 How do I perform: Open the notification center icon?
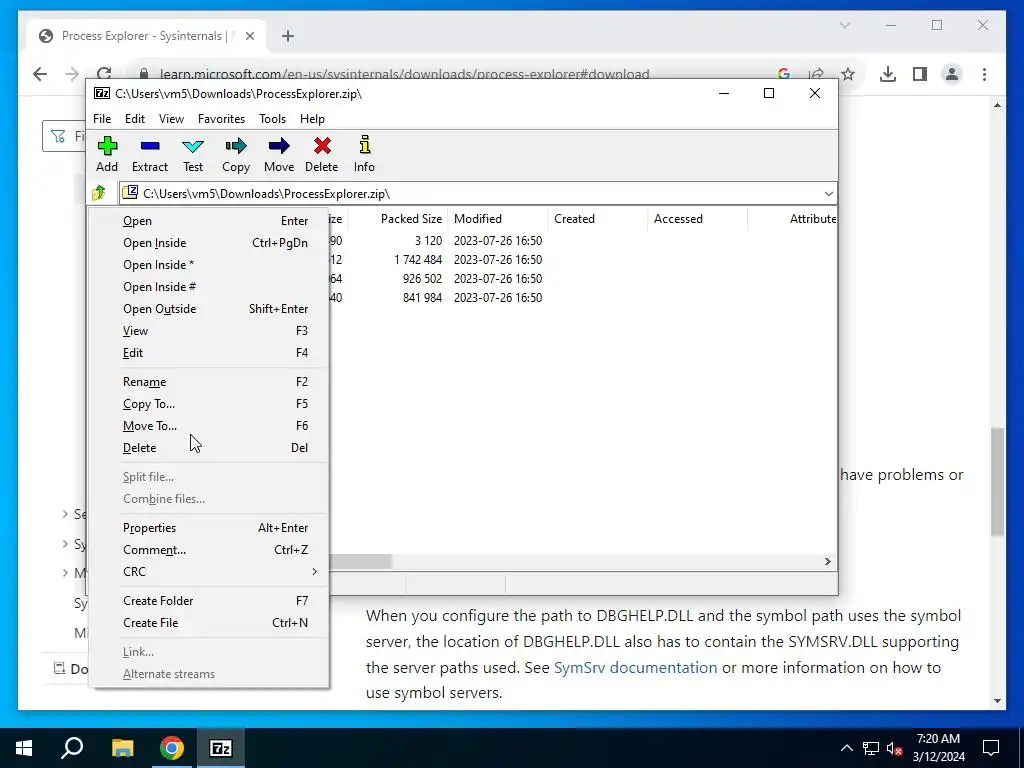(x=991, y=748)
